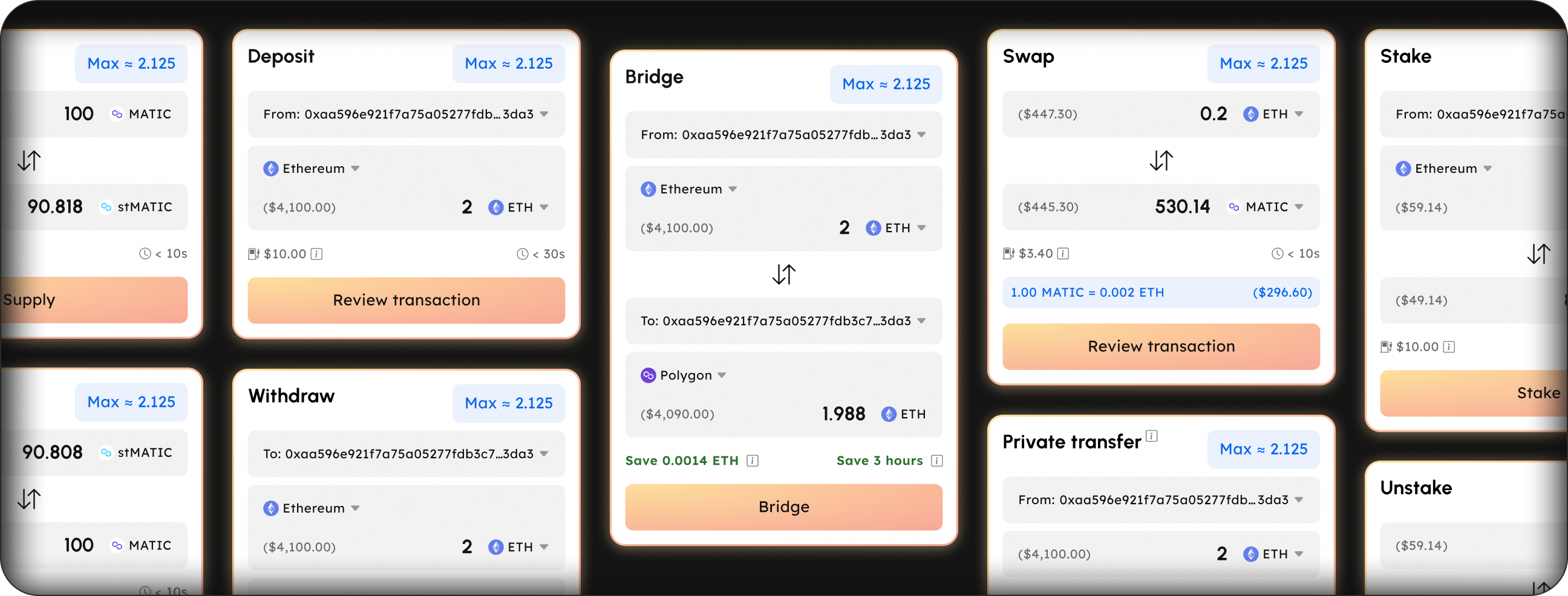Screen dimensions: 1568x596
Task: Click Review transaction button in Deposit card
Action: 406,300
